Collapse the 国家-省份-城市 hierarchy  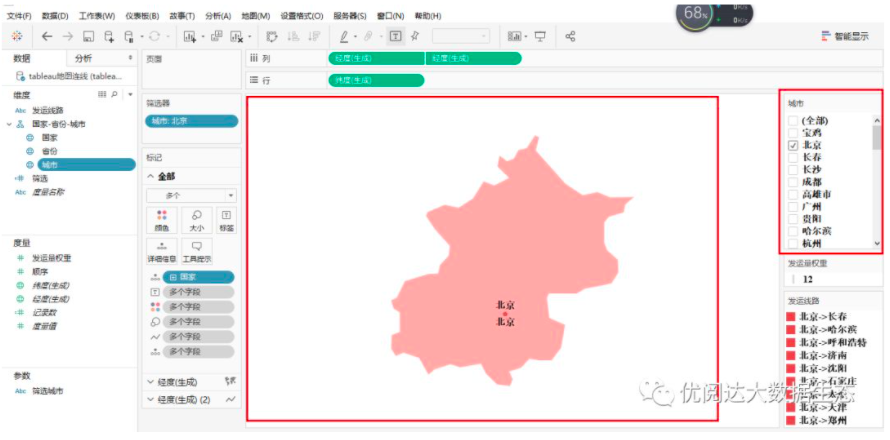click(x=10, y=124)
